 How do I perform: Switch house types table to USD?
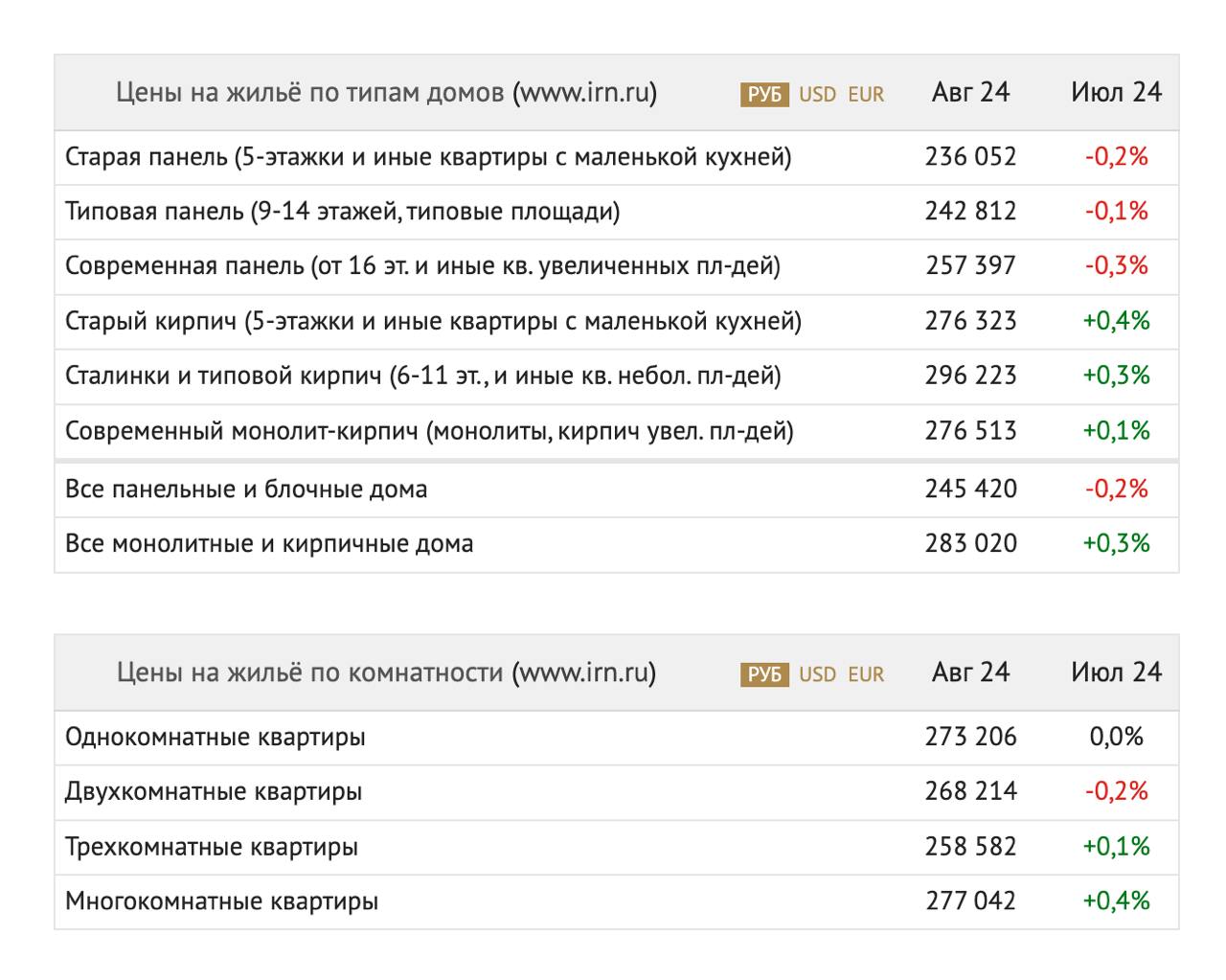tap(817, 94)
